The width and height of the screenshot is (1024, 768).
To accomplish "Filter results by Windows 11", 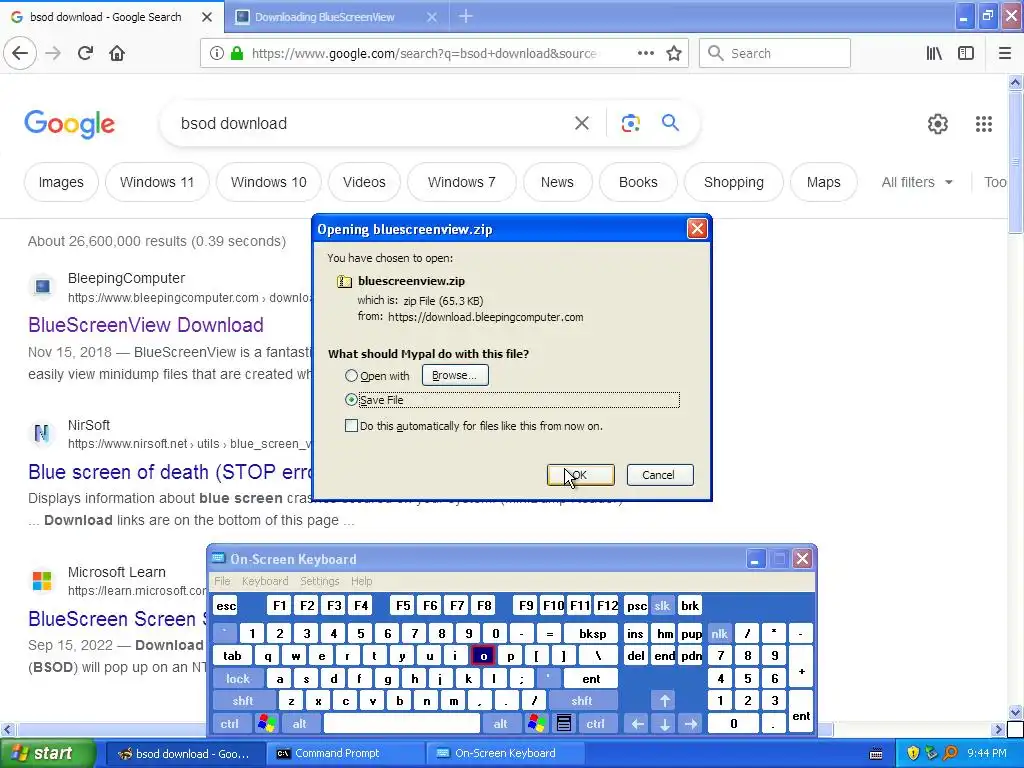I will click(x=157, y=182).
